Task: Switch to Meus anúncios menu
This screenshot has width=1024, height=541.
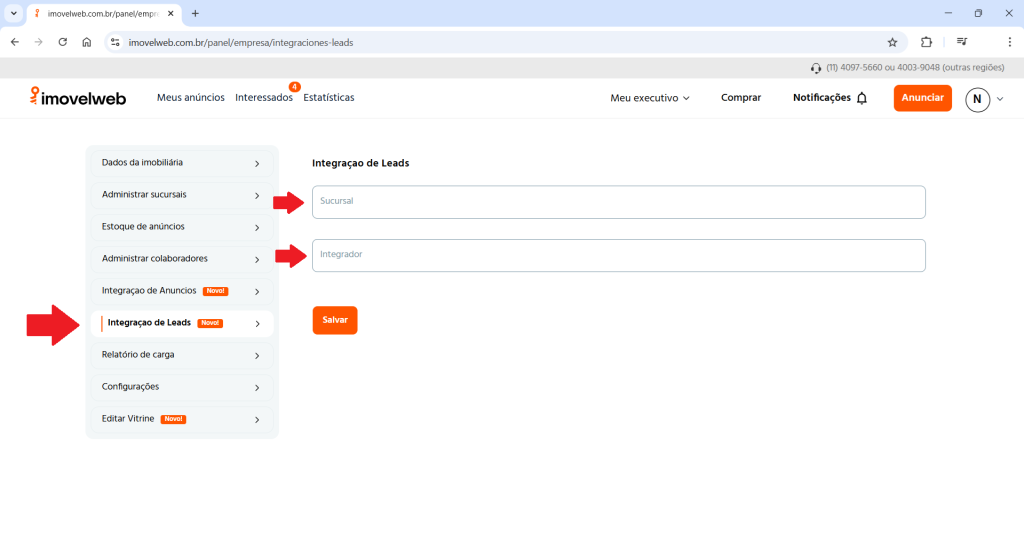Action: [190, 98]
